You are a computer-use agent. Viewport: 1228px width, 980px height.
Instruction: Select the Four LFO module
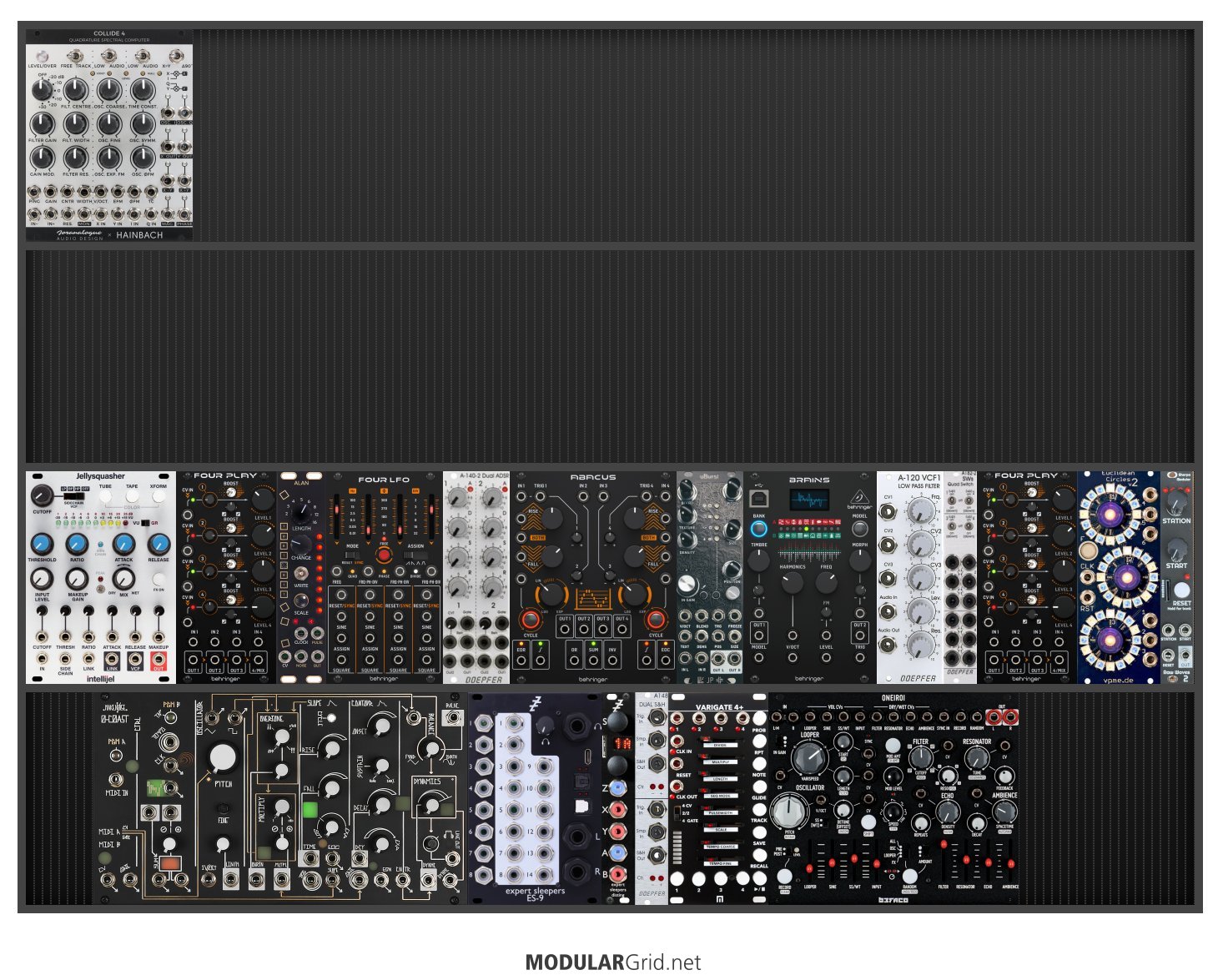pyautogui.click(x=384, y=578)
